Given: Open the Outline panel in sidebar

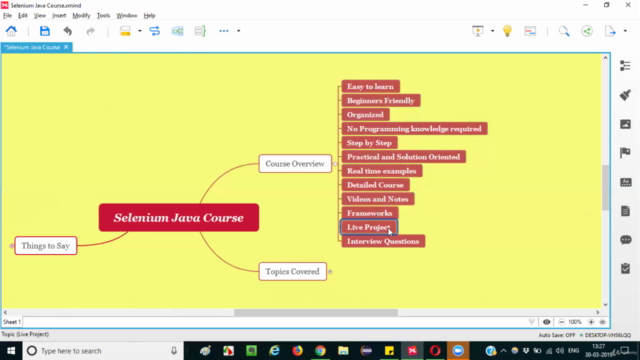Looking at the screenshot, I should click(x=625, y=66).
